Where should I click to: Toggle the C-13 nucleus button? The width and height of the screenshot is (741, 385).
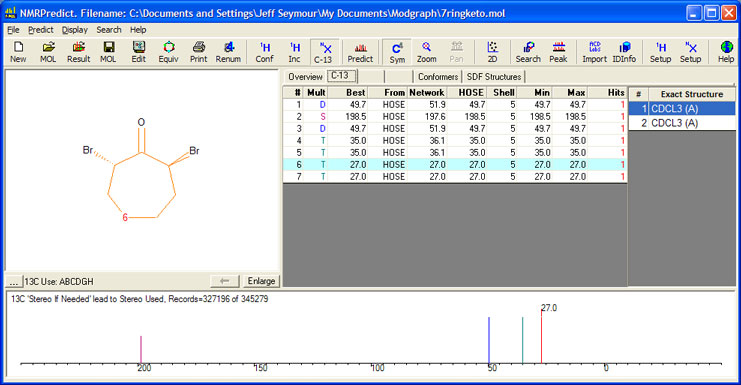coord(323,52)
